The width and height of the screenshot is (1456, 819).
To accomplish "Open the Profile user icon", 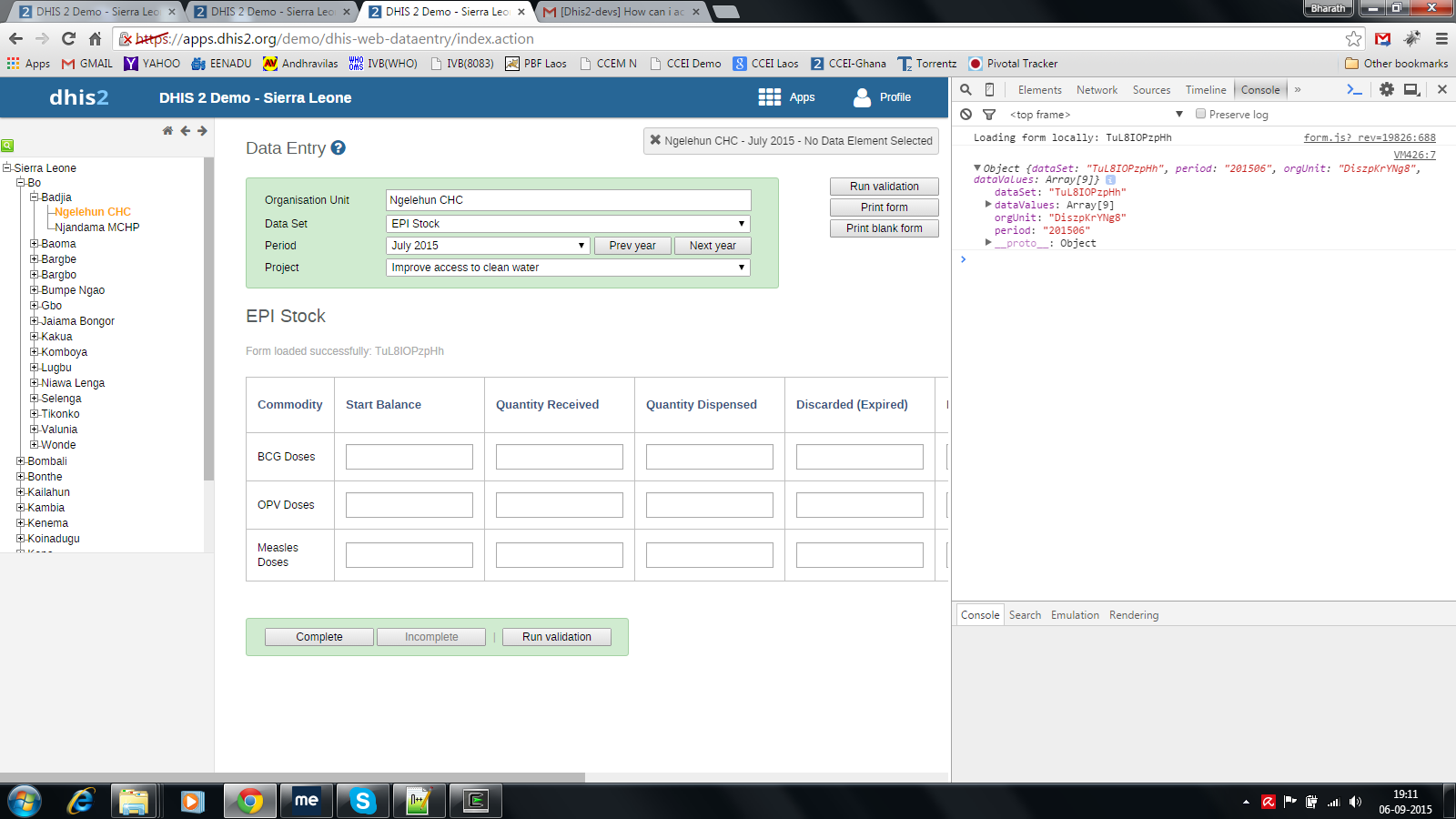I will pyautogui.click(x=862, y=97).
